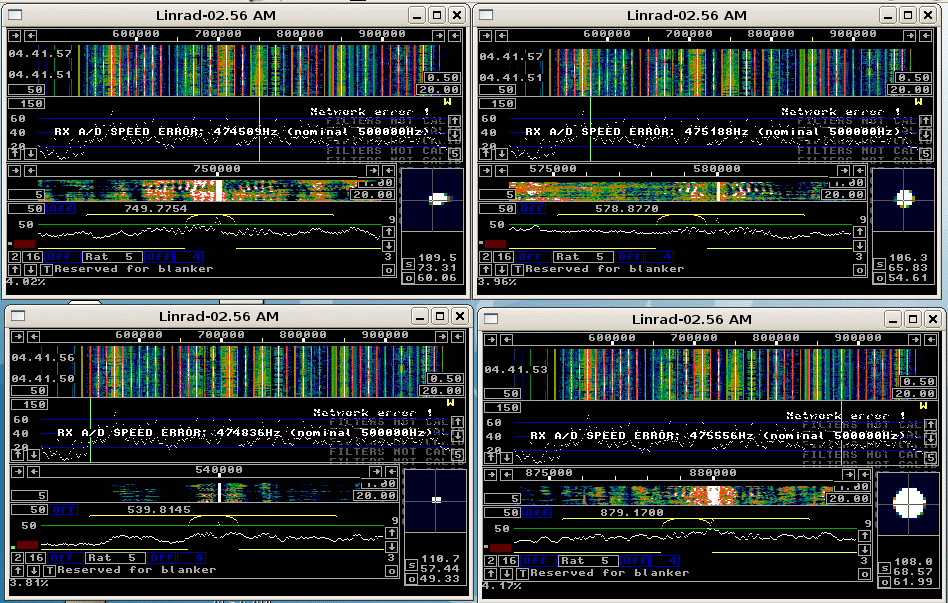948x603 pixels.
Task: Click down arrow right of 475556Hz error text
Action: point(930,438)
